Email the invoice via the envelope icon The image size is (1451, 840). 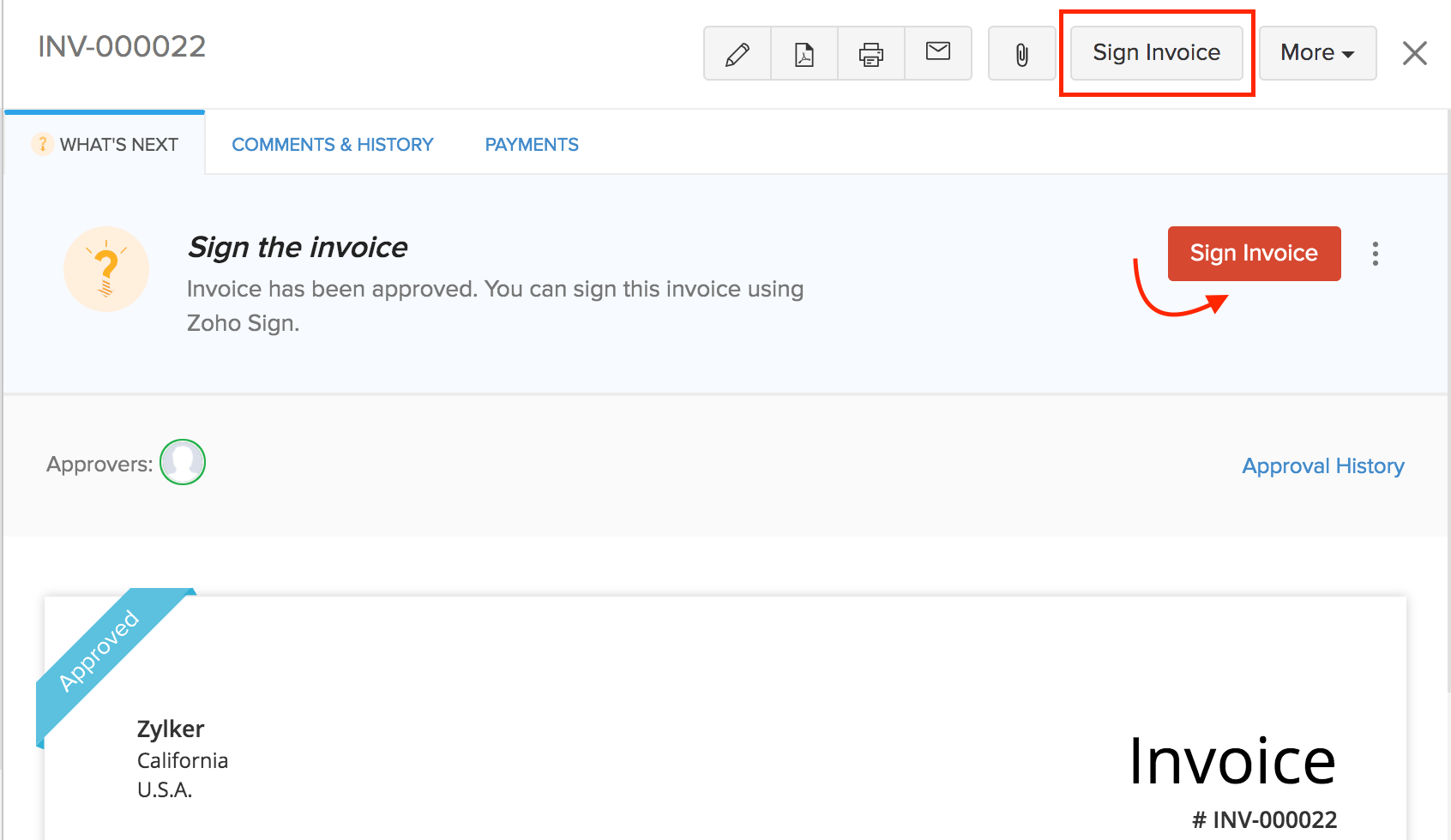coord(937,53)
